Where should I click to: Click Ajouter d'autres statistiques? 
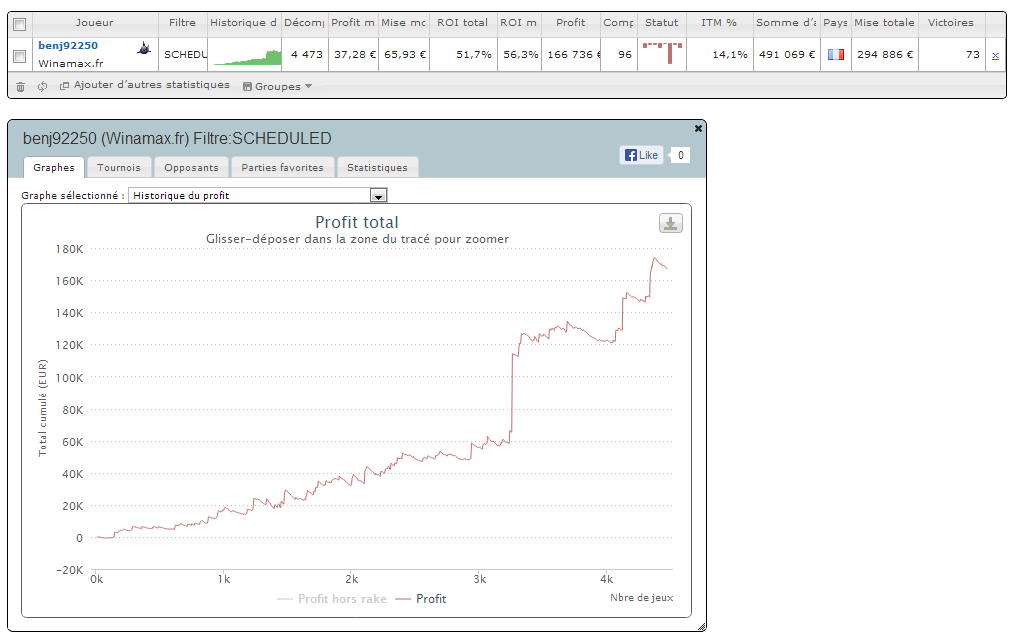(145, 85)
